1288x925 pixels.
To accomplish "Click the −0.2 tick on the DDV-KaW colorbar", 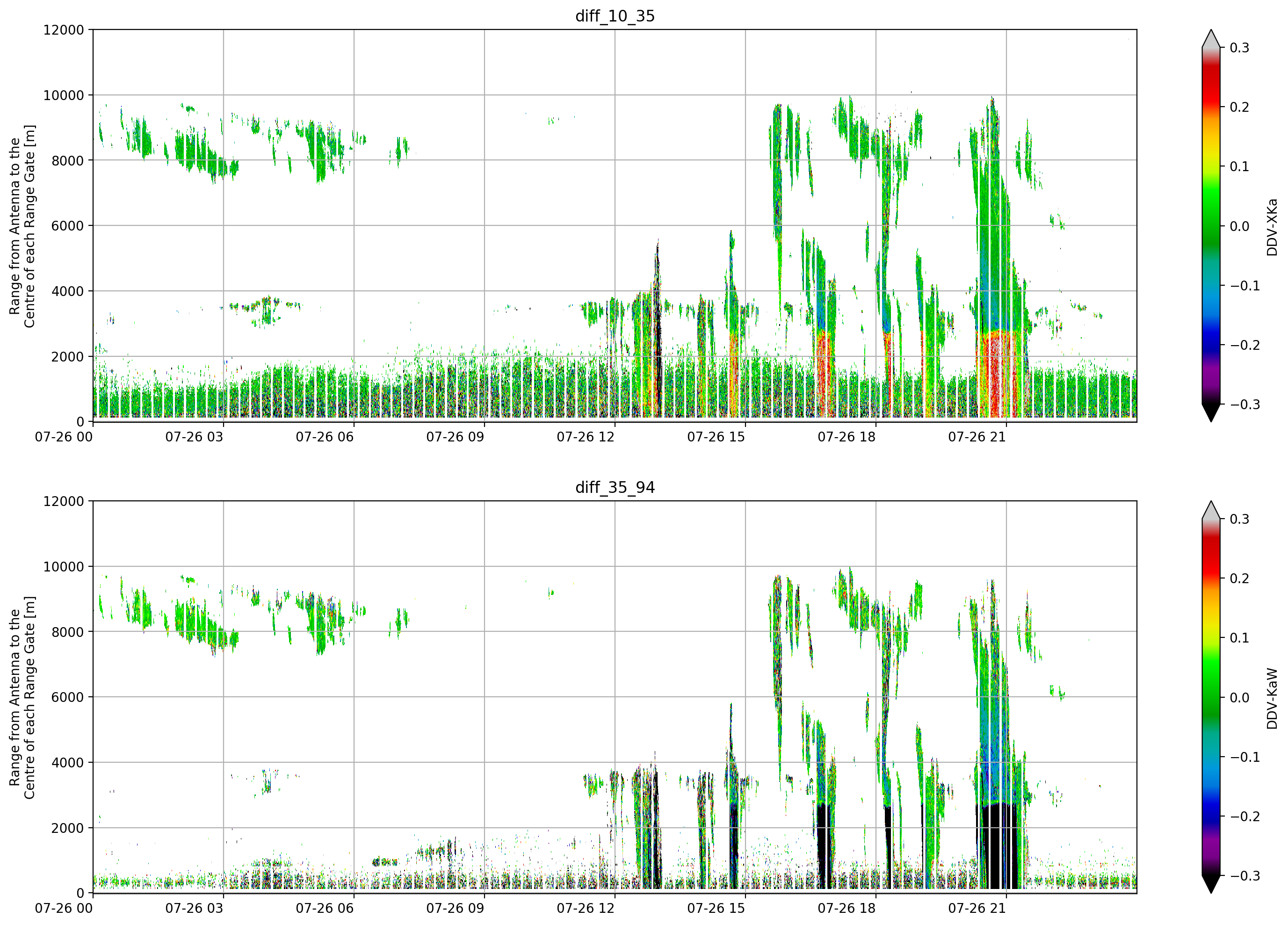I will (1245, 817).
